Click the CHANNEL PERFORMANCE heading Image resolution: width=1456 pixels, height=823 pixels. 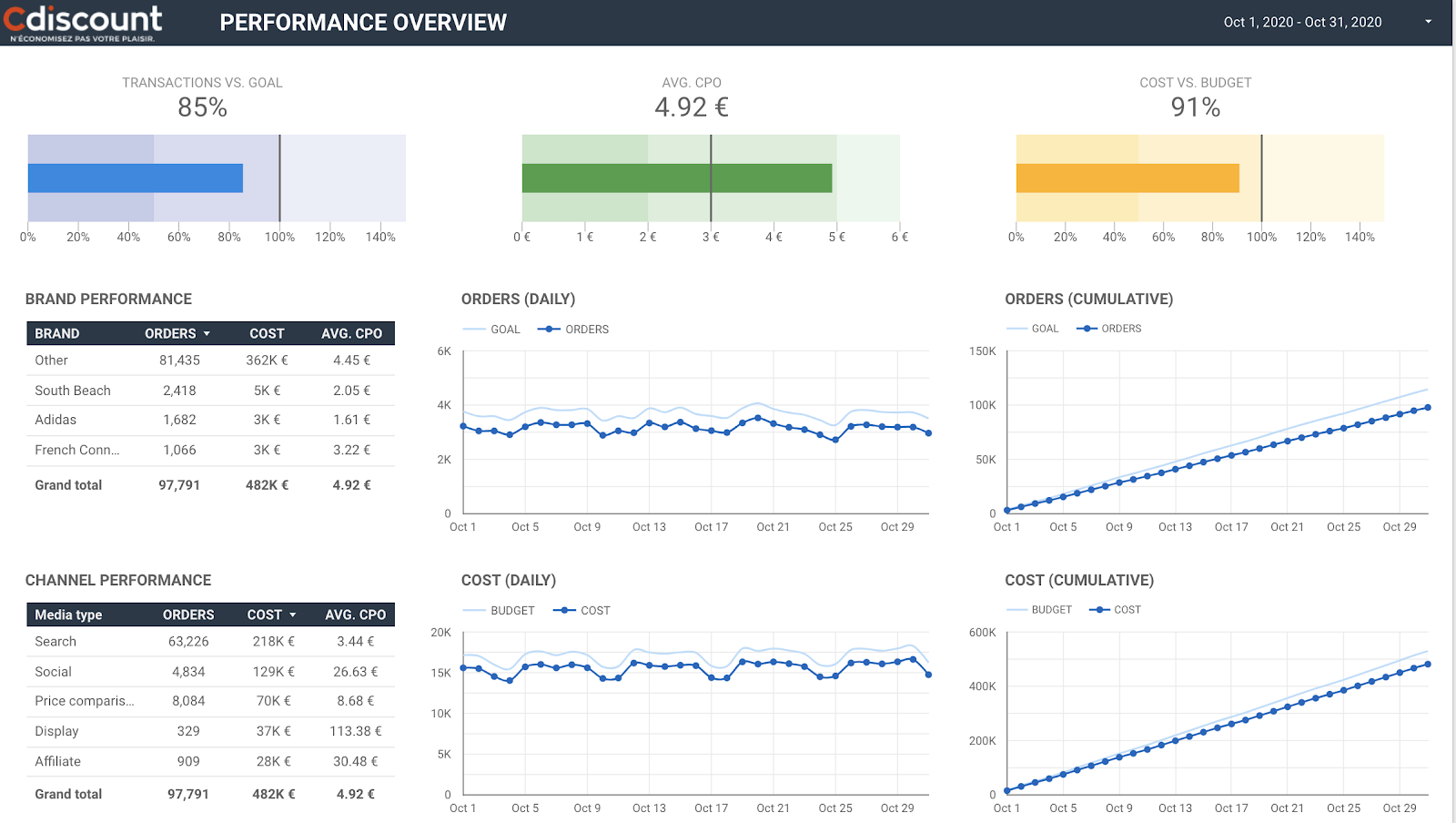click(x=118, y=580)
